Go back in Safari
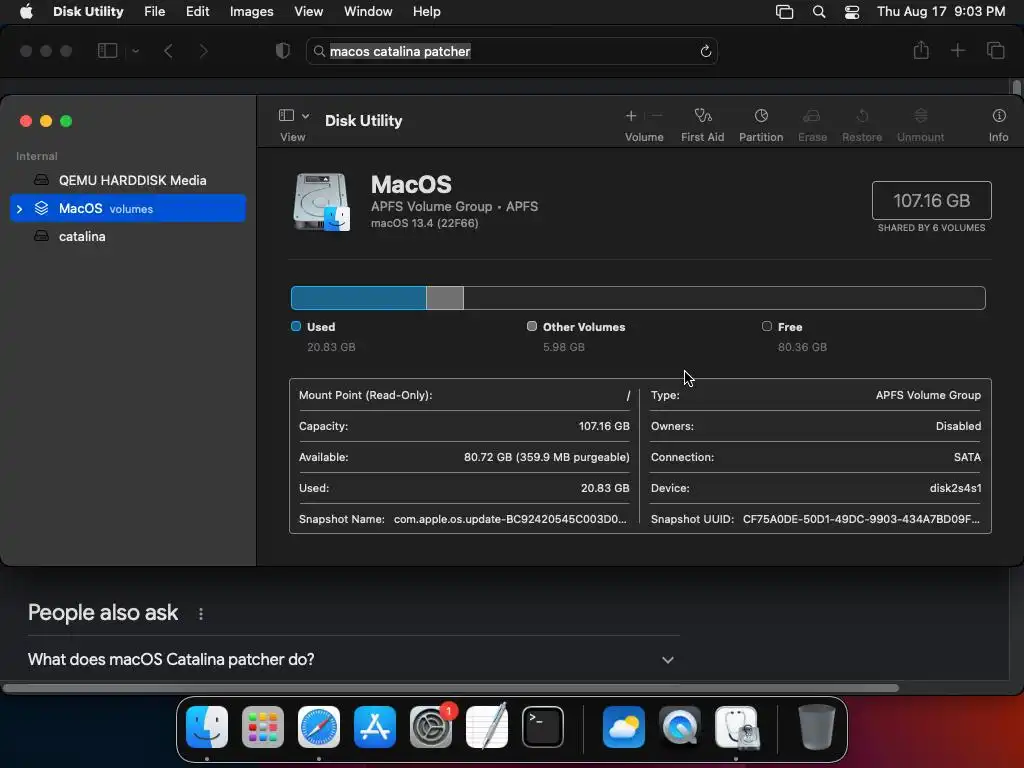The height and width of the screenshot is (768, 1024). [x=168, y=50]
